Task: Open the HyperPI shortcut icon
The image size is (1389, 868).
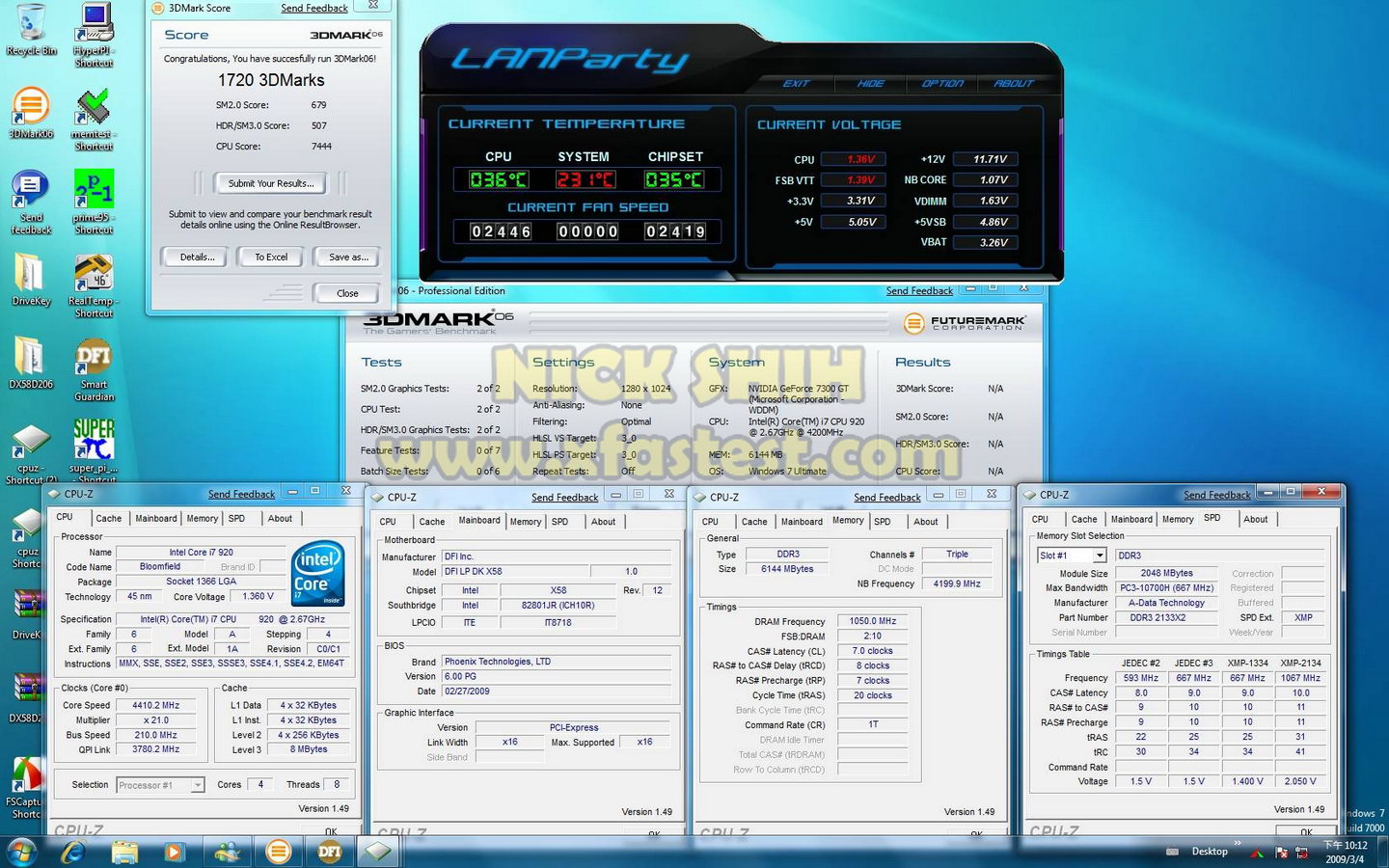Action: (x=94, y=27)
